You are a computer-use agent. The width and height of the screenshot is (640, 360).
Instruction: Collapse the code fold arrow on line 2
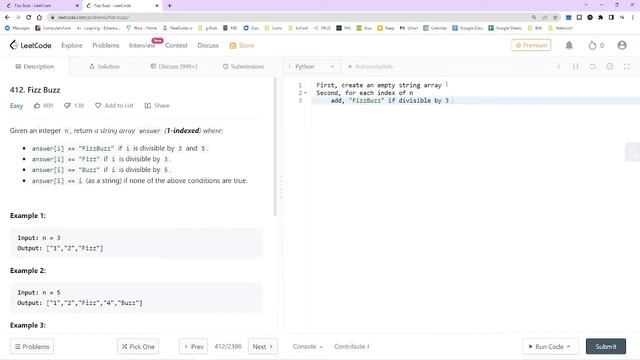pyautogui.click(x=305, y=93)
